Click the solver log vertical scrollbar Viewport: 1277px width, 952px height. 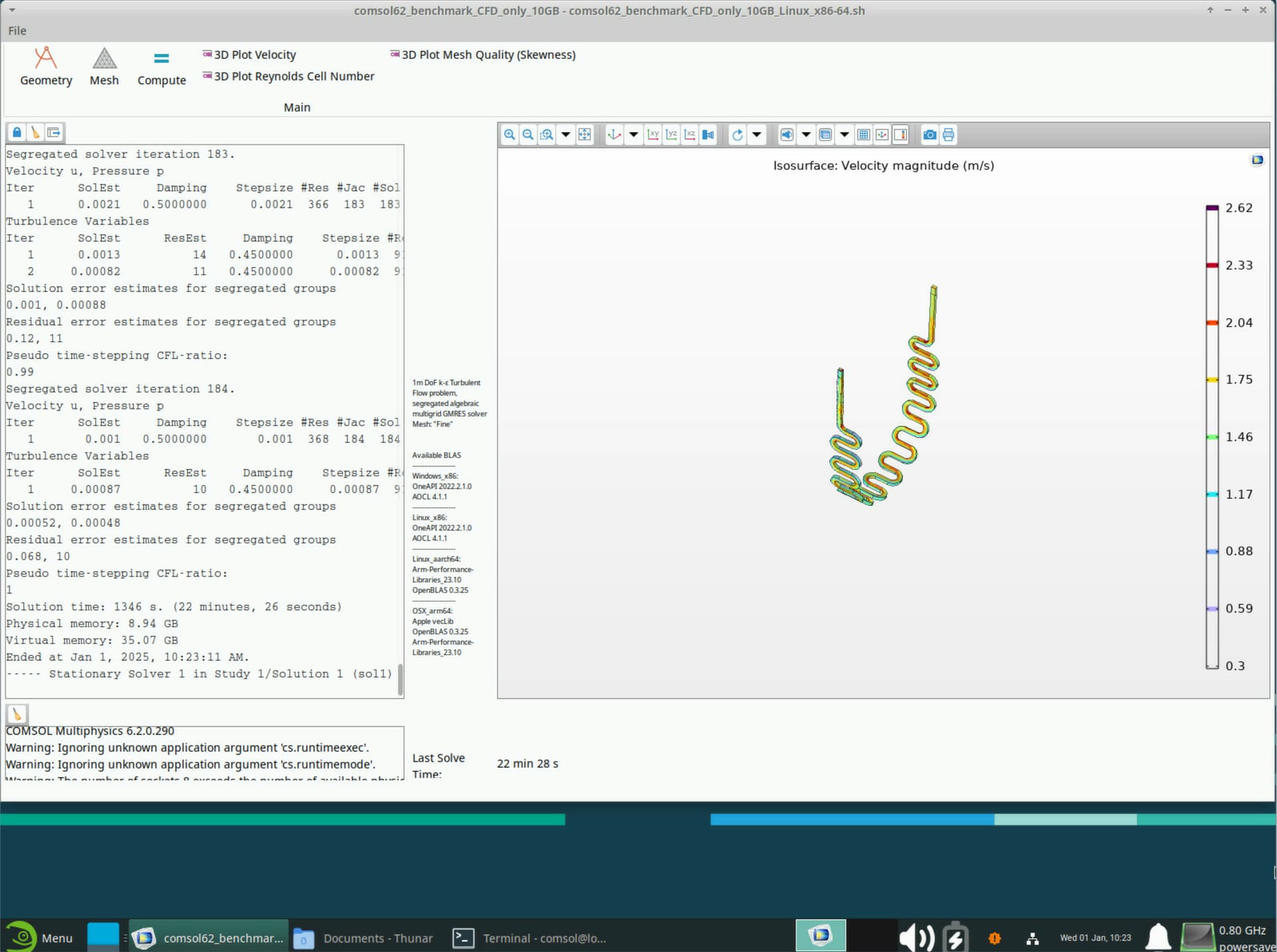click(x=400, y=679)
